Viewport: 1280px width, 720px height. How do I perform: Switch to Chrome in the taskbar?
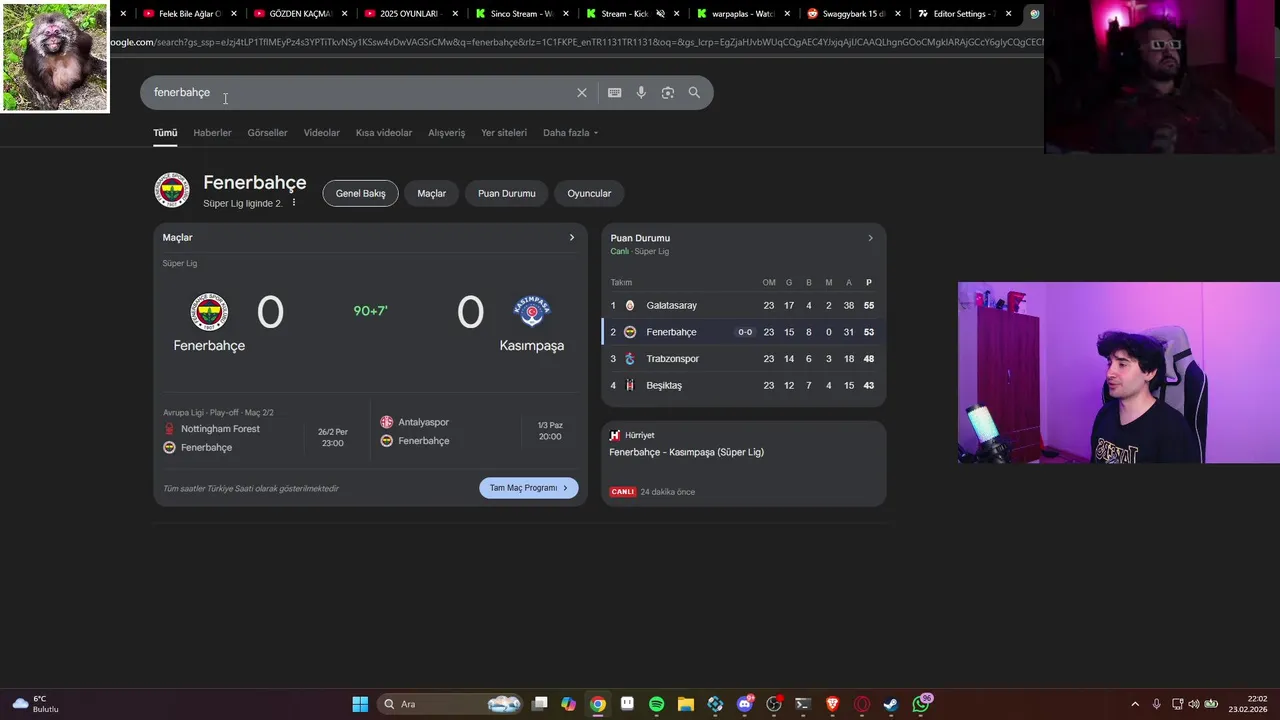click(597, 704)
